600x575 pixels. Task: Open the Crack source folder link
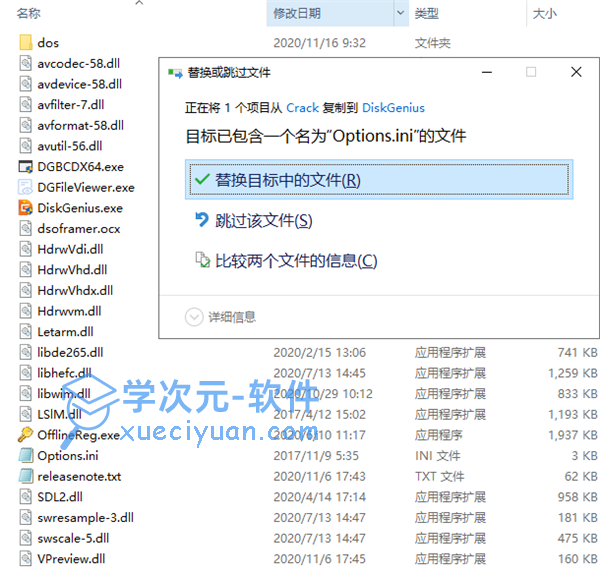click(302, 108)
